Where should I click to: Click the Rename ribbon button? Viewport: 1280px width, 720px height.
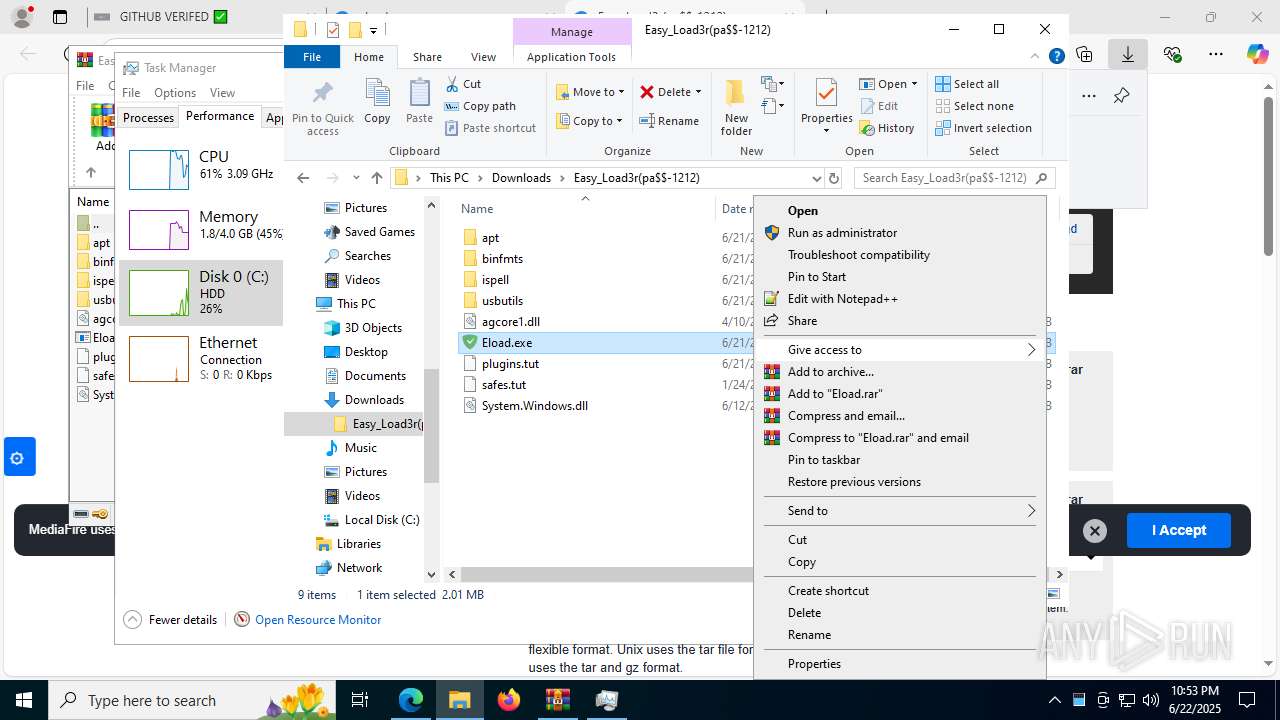669,121
